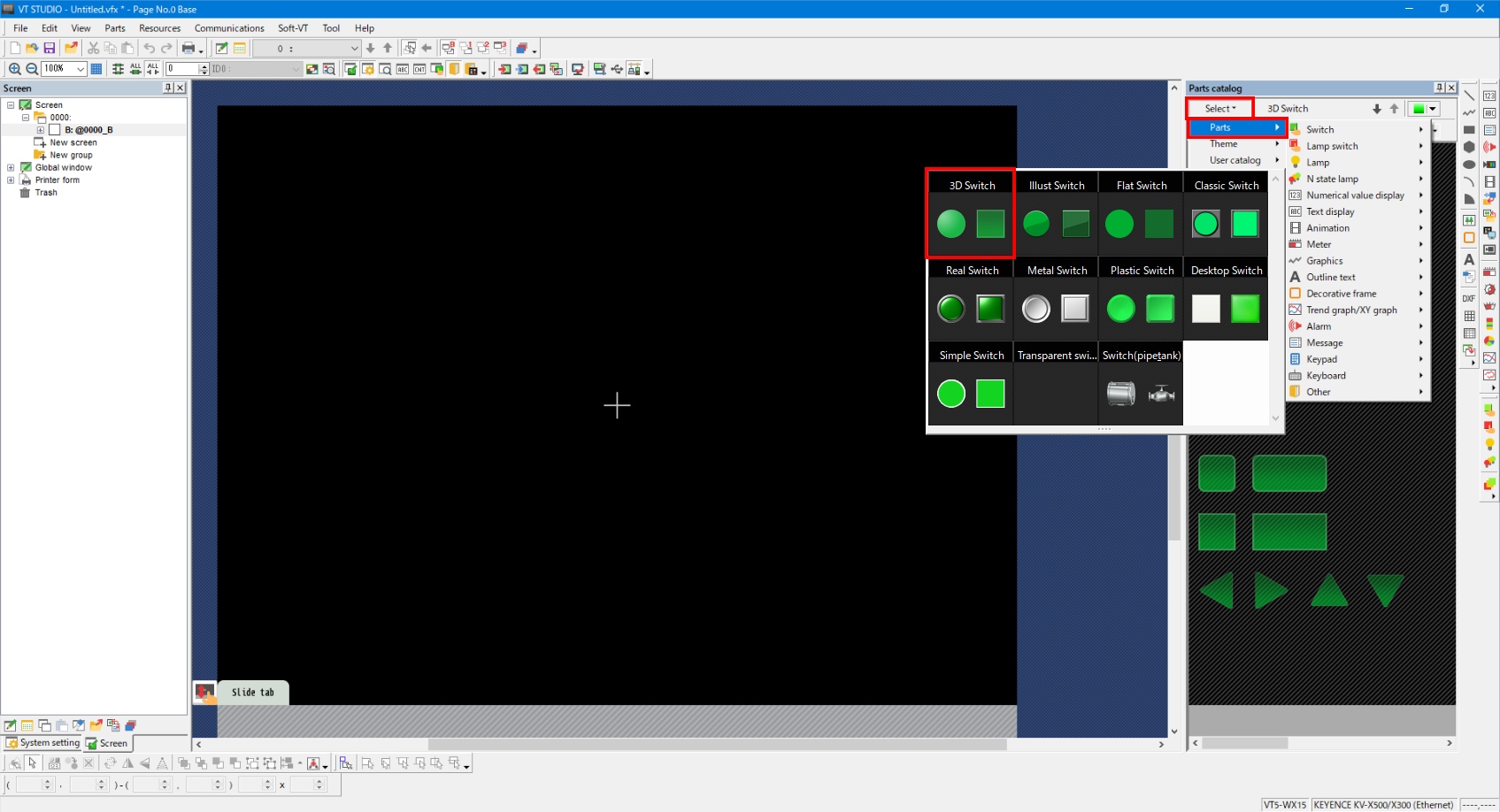Expand the Global window tree node
Screen dimensions: 1500x812
click(11, 167)
